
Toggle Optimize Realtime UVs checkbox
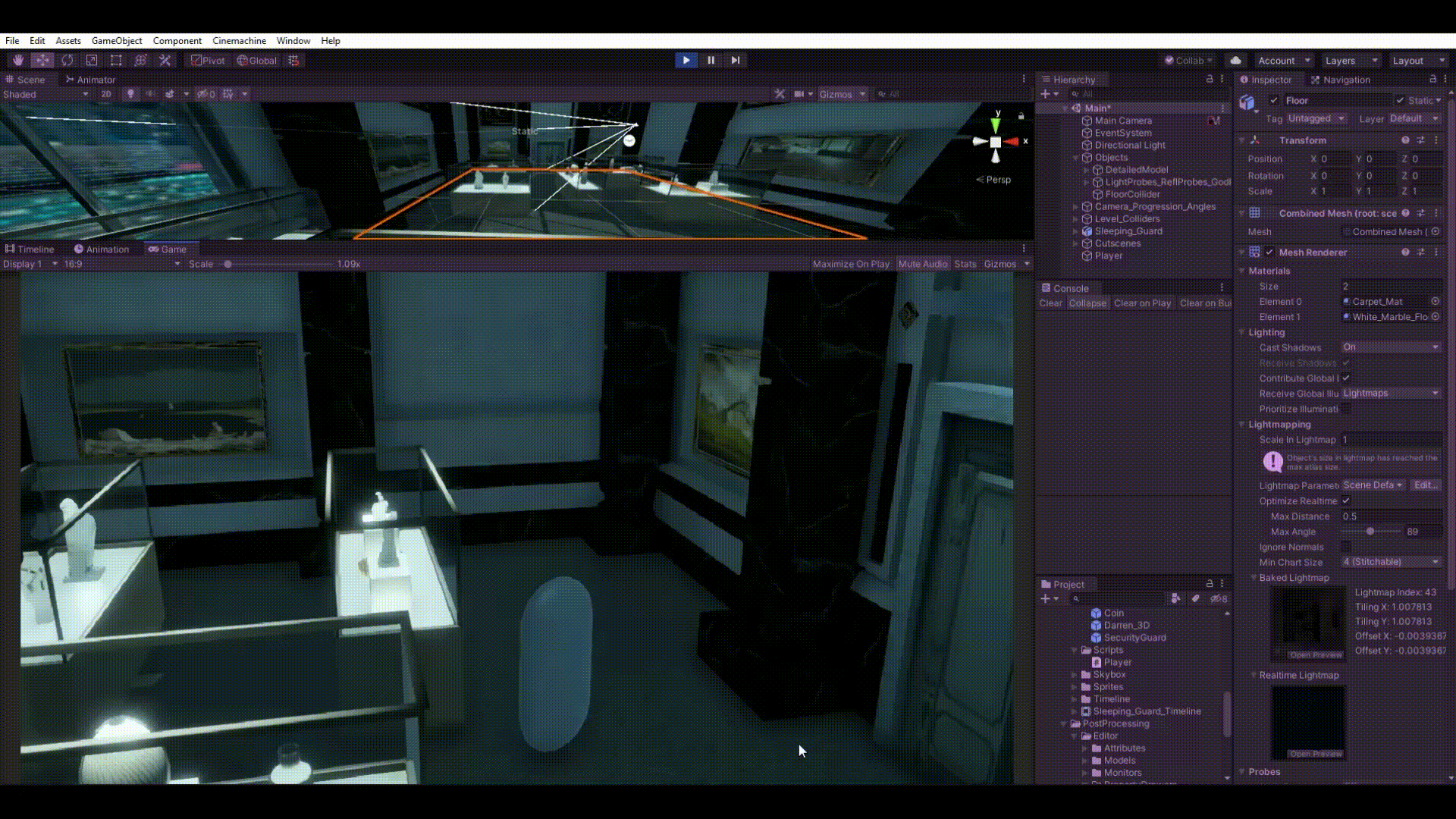coord(1346,501)
